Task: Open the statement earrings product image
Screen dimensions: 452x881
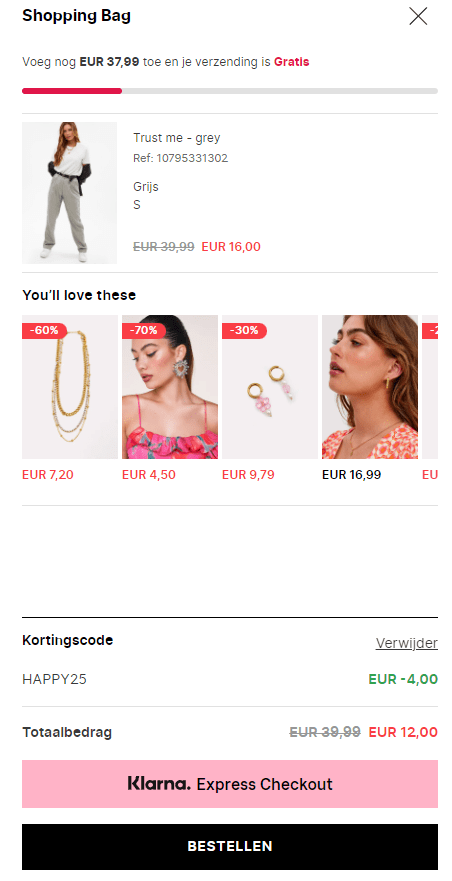Action: [x=170, y=387]
